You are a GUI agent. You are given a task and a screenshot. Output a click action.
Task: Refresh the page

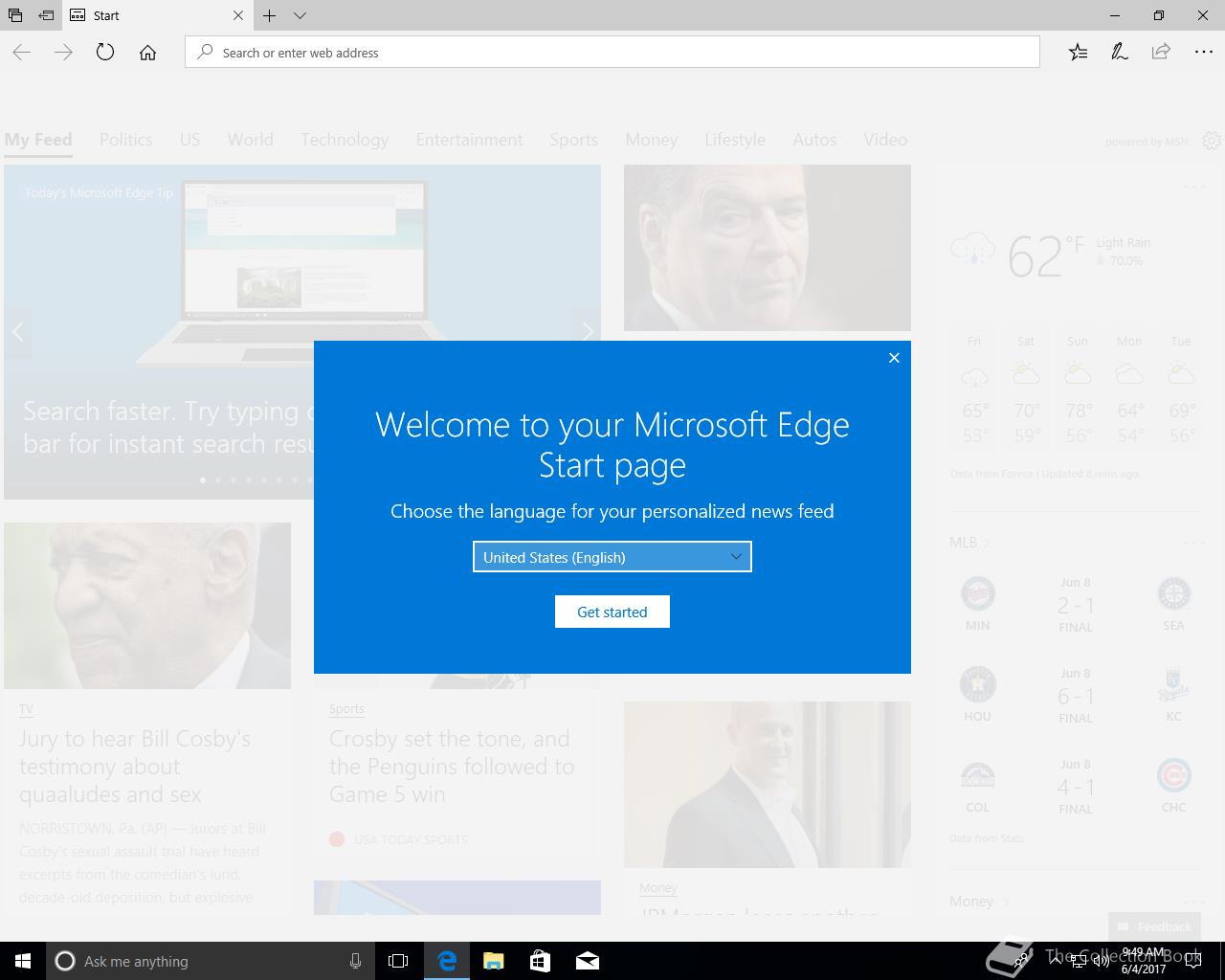(x=105, y=53)
